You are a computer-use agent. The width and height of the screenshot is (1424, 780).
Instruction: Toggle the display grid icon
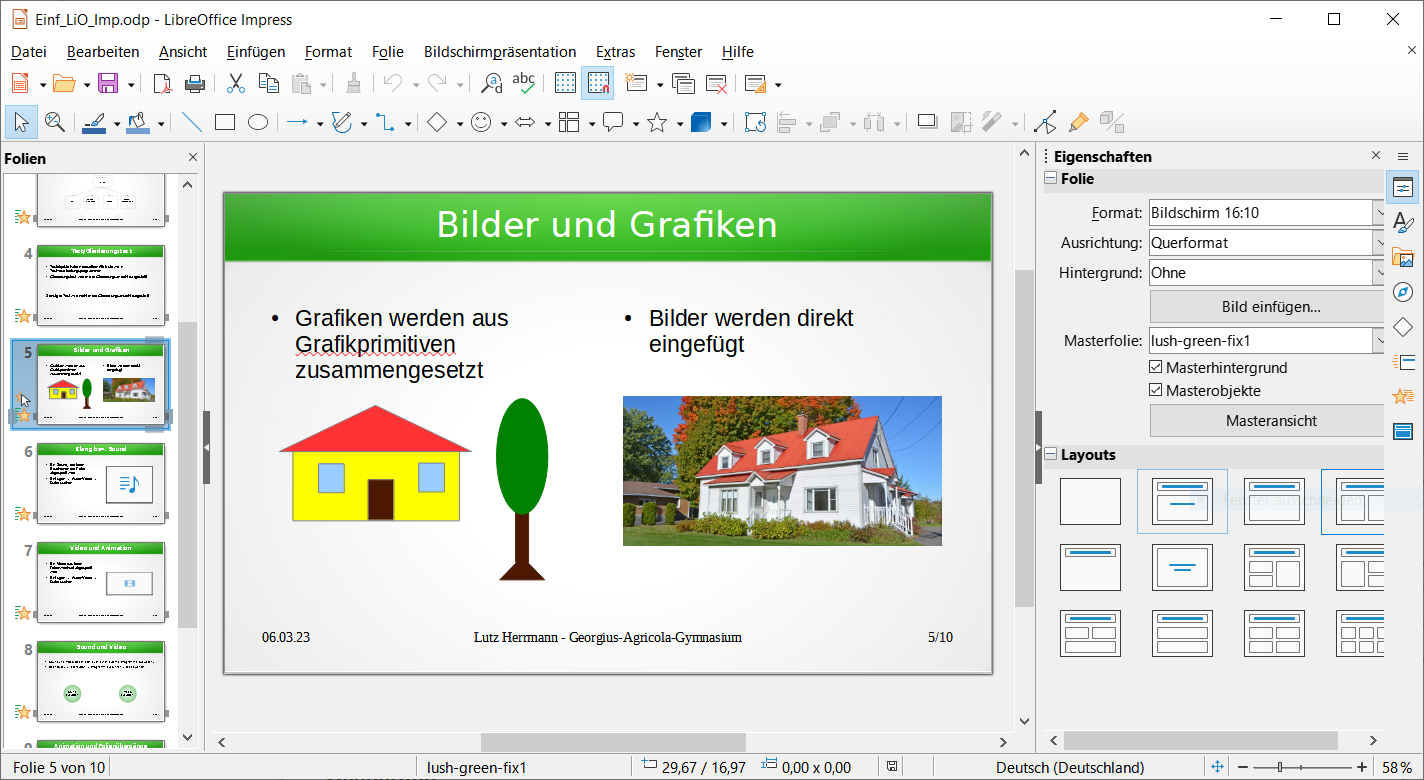[566, 84]
